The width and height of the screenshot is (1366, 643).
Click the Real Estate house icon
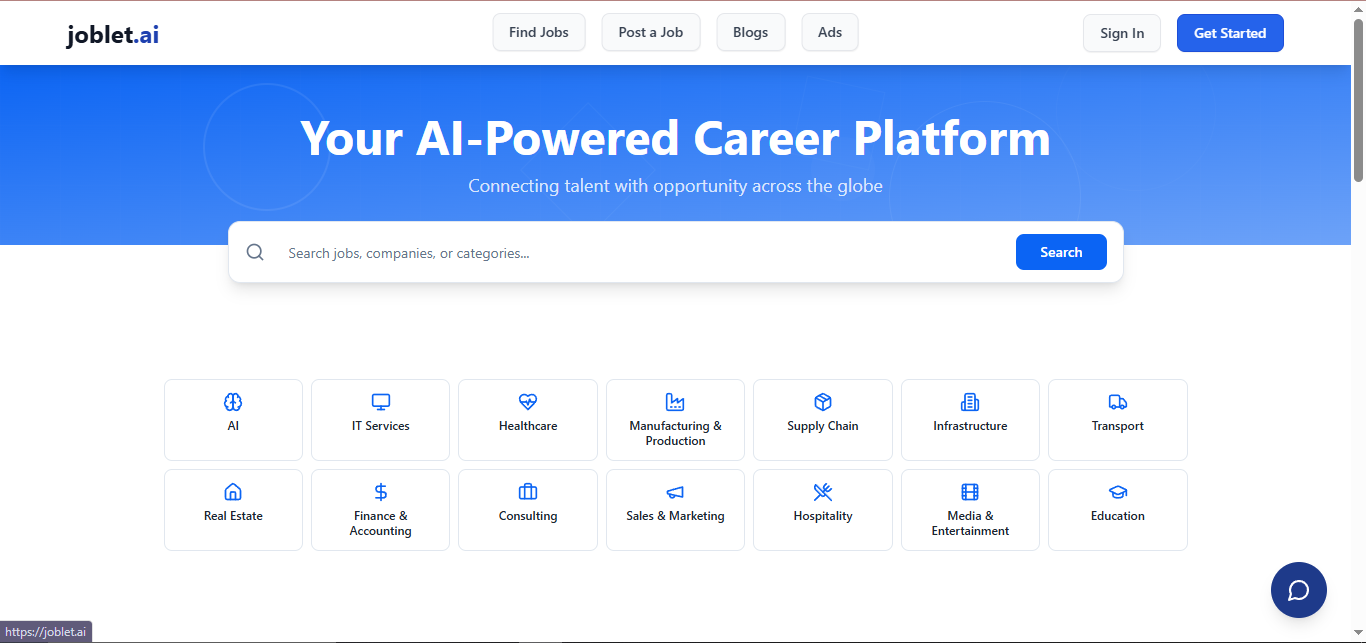233,492
